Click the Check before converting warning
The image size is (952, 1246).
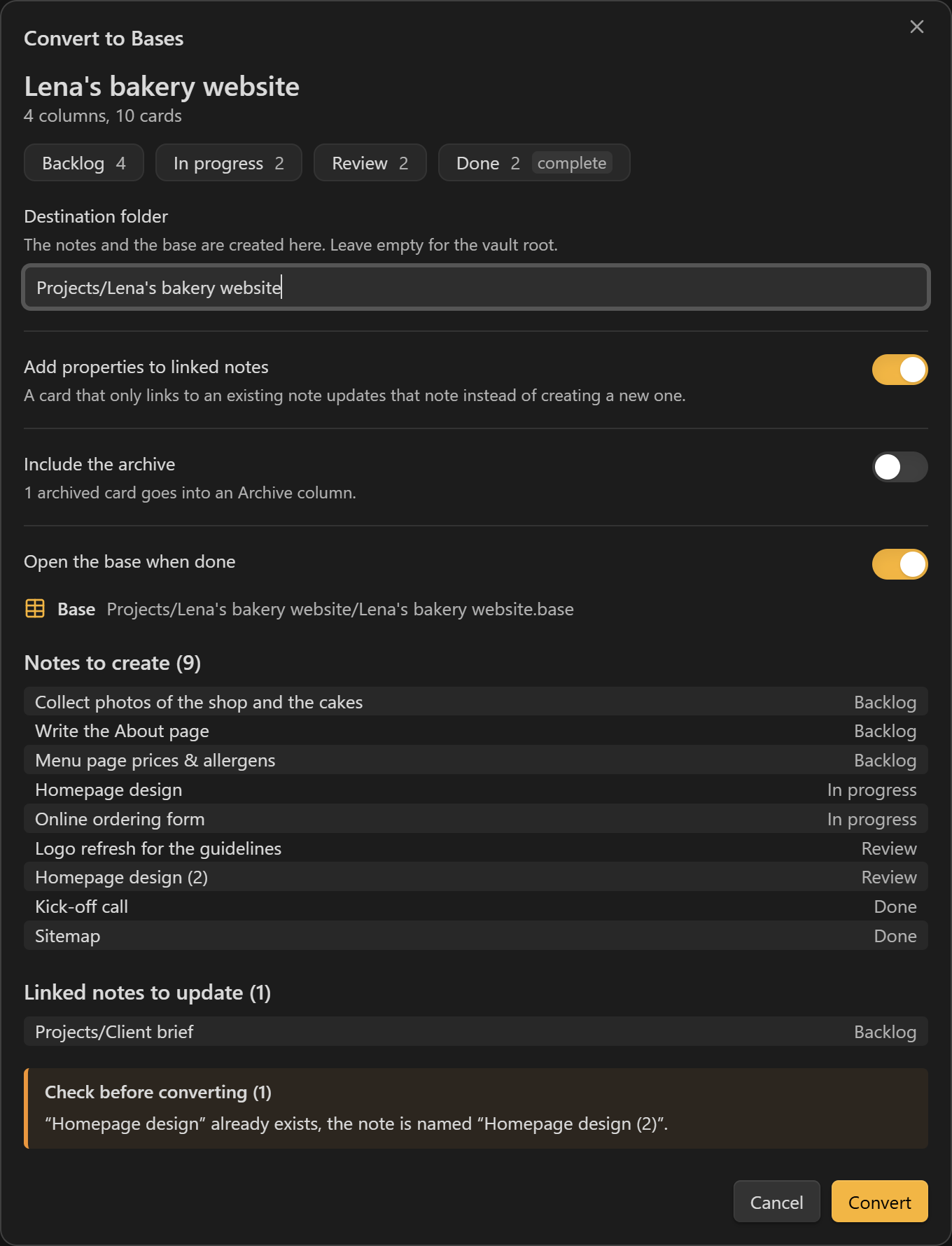pos(476,1108)
